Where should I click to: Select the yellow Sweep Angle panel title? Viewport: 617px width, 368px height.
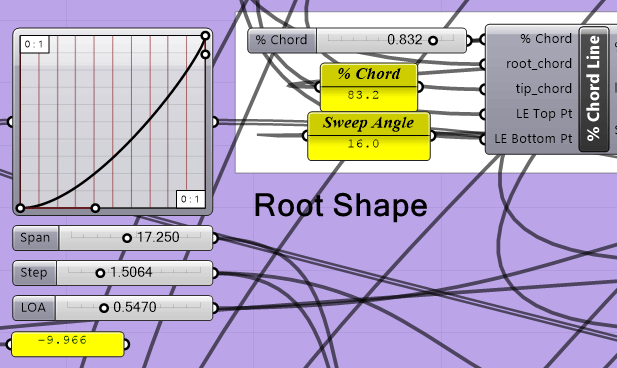pos(368,123)
